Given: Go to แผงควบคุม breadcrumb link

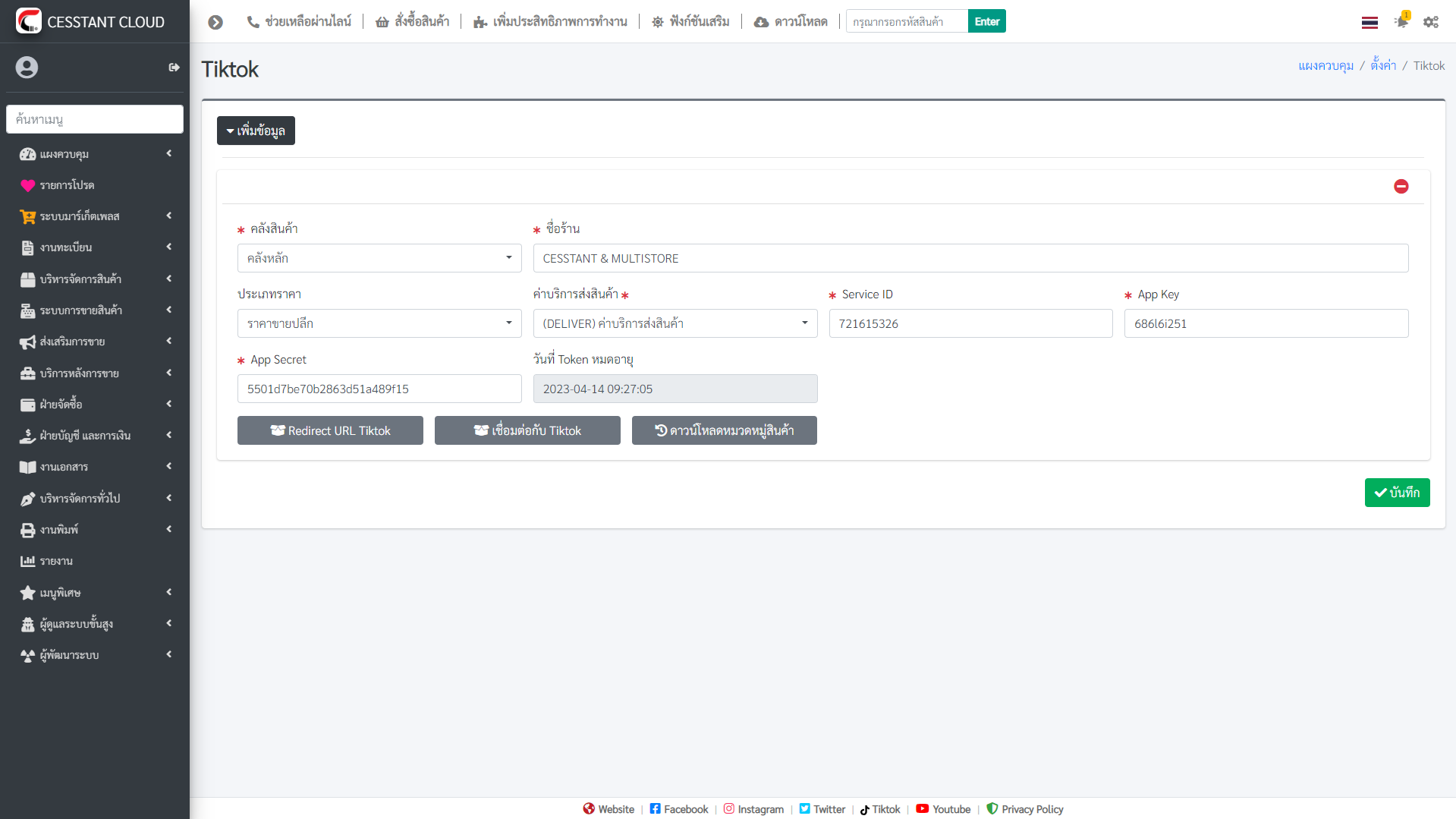Looking at the screenshot, I should 1325,66.
